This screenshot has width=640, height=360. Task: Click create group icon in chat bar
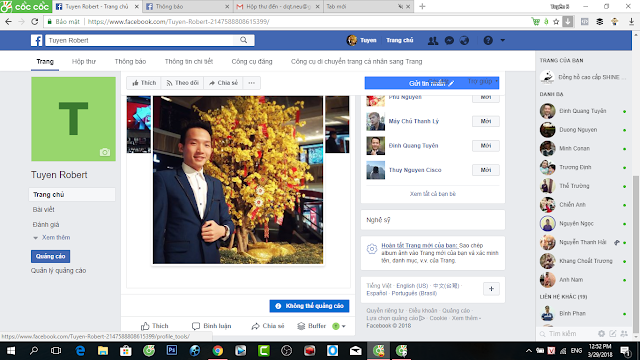click(624, 333)
